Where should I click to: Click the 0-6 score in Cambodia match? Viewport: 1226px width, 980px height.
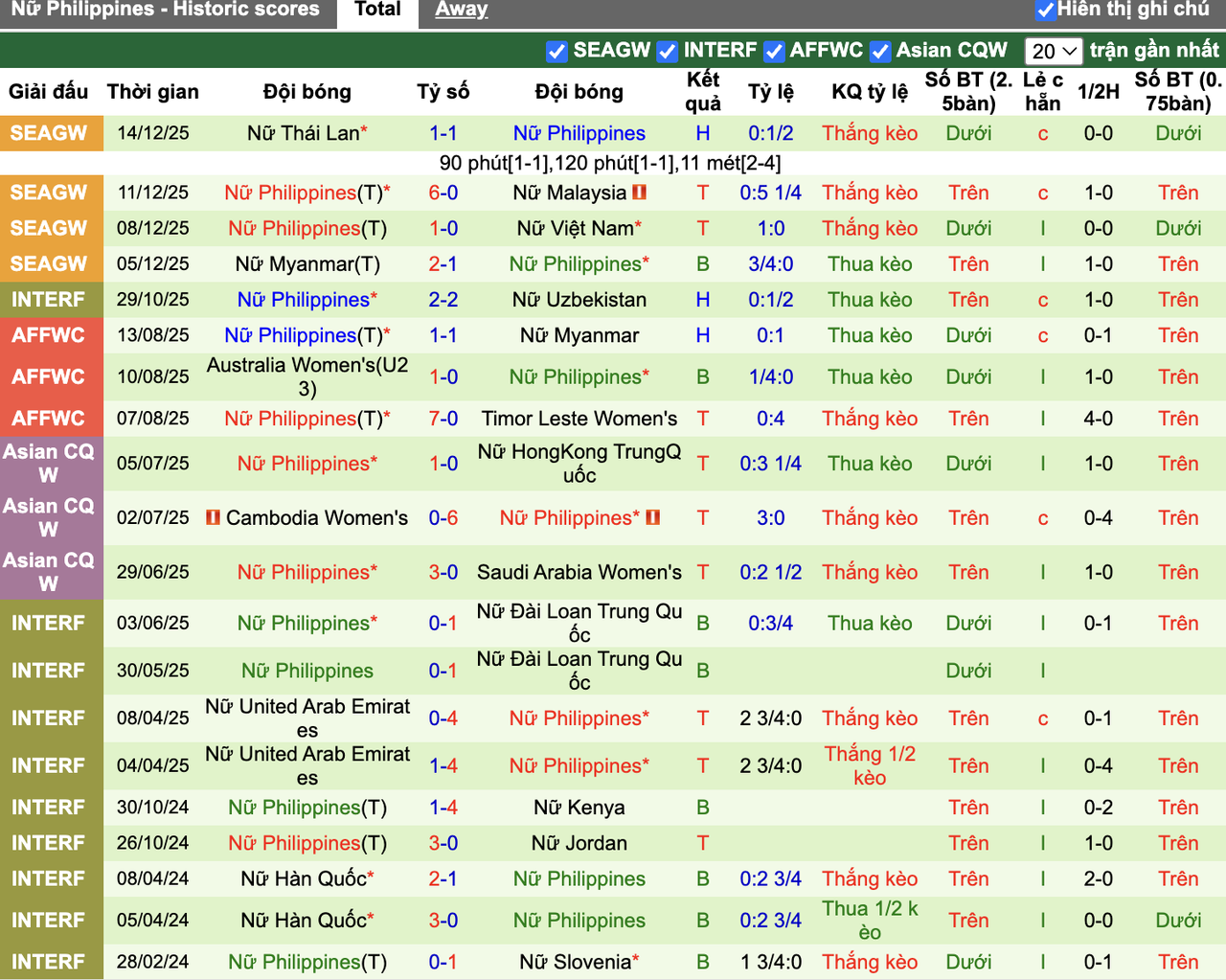443,517
